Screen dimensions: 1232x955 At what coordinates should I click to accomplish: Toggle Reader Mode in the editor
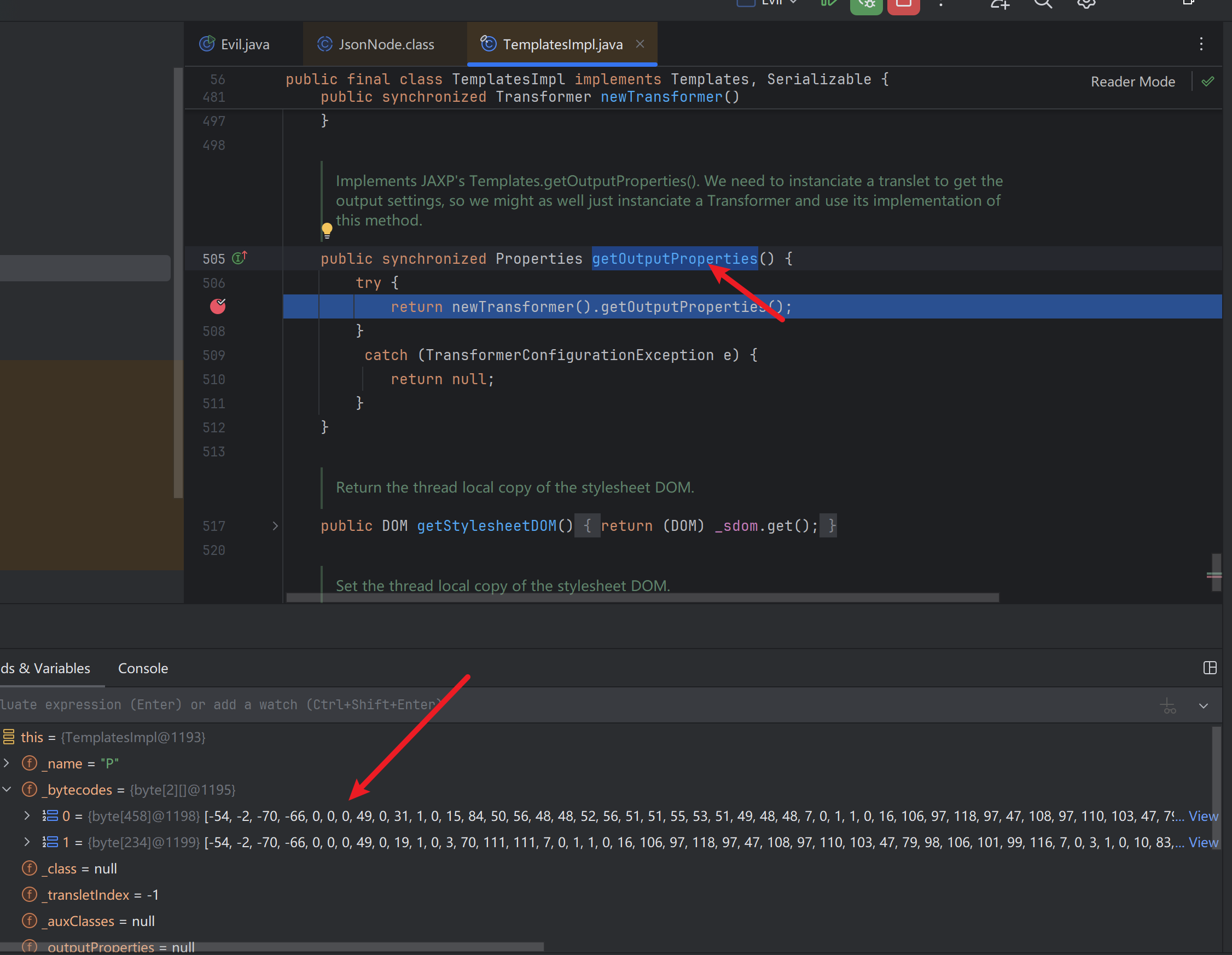tap(1132, 82)
